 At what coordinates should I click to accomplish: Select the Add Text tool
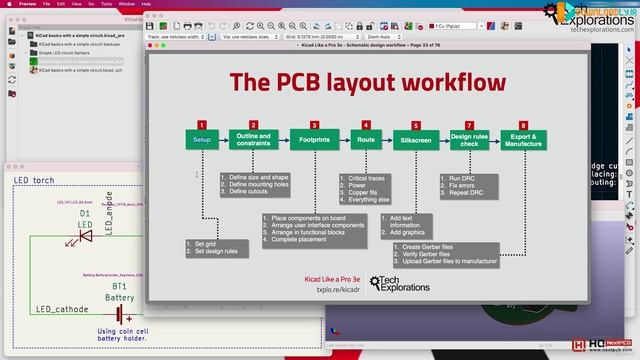(x=629, y=195)
